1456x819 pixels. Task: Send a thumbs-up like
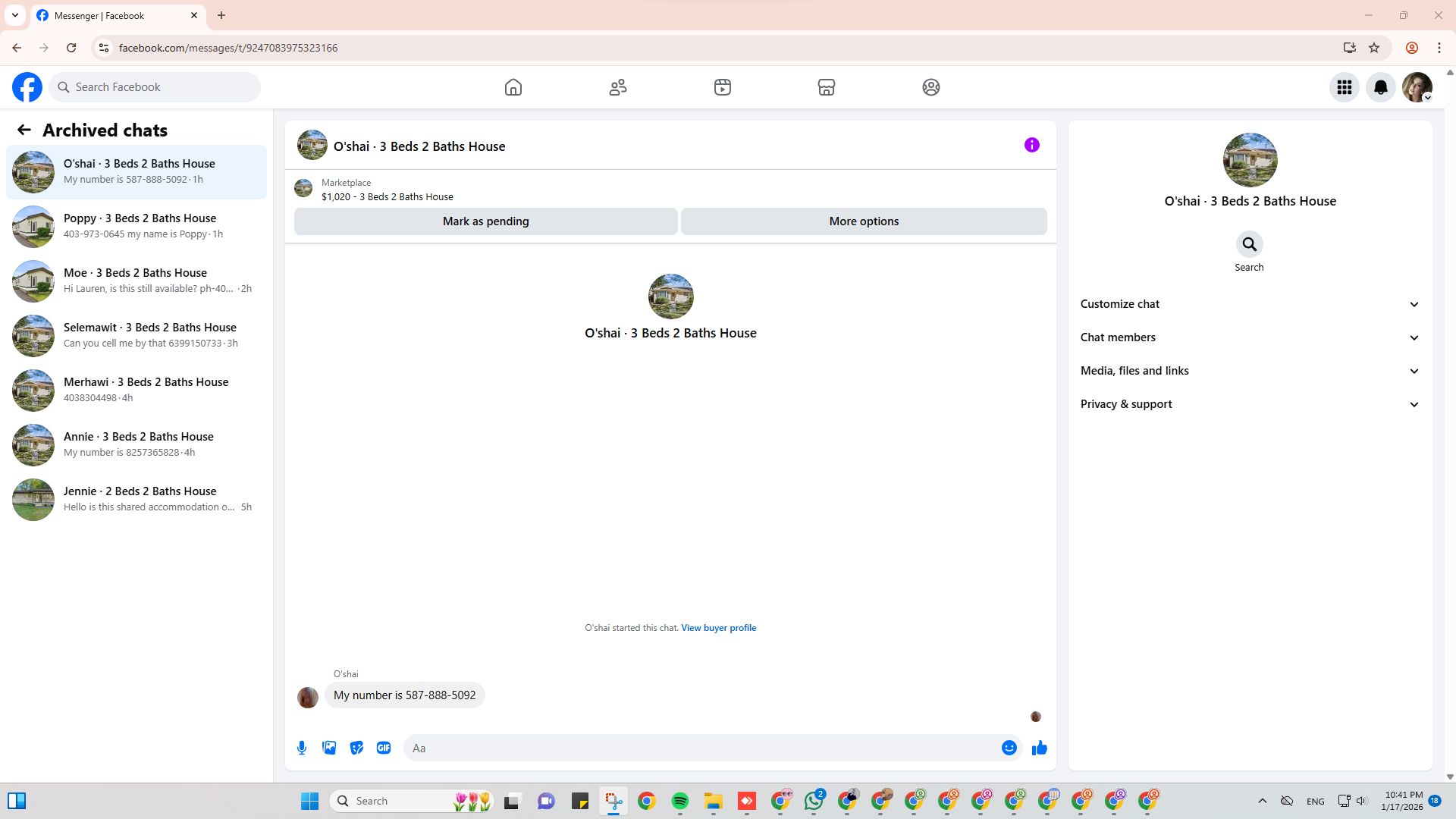pyautogui.click(x=1039, y=748)
